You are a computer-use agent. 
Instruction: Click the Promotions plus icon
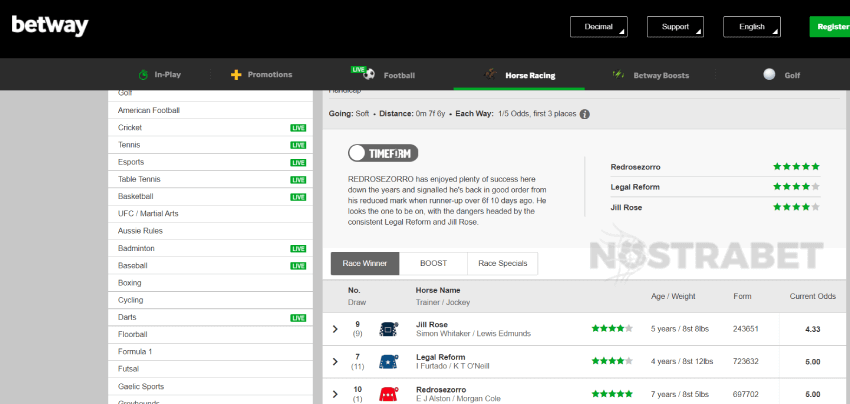click(236, 75)
